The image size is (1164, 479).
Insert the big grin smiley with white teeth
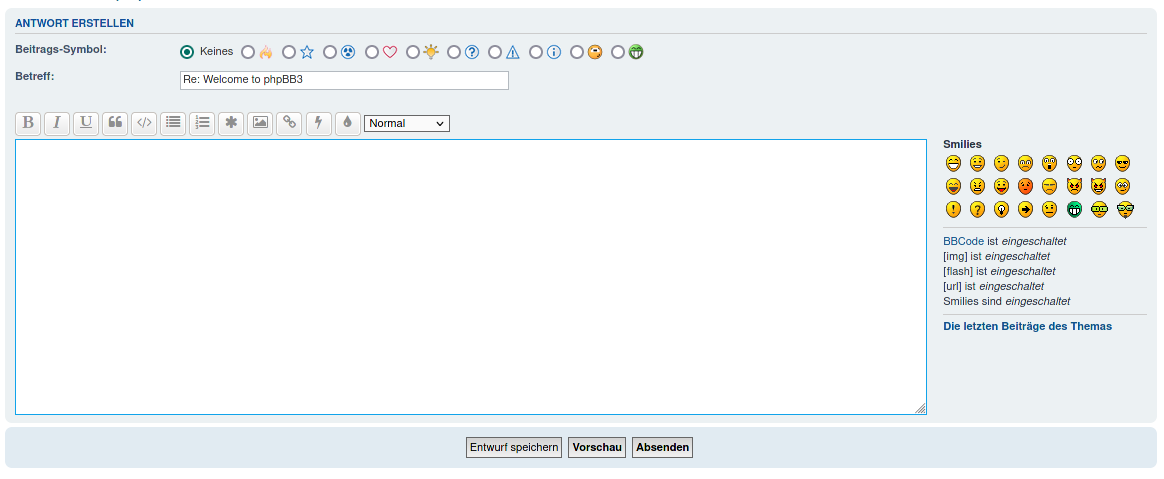point(953,163)
